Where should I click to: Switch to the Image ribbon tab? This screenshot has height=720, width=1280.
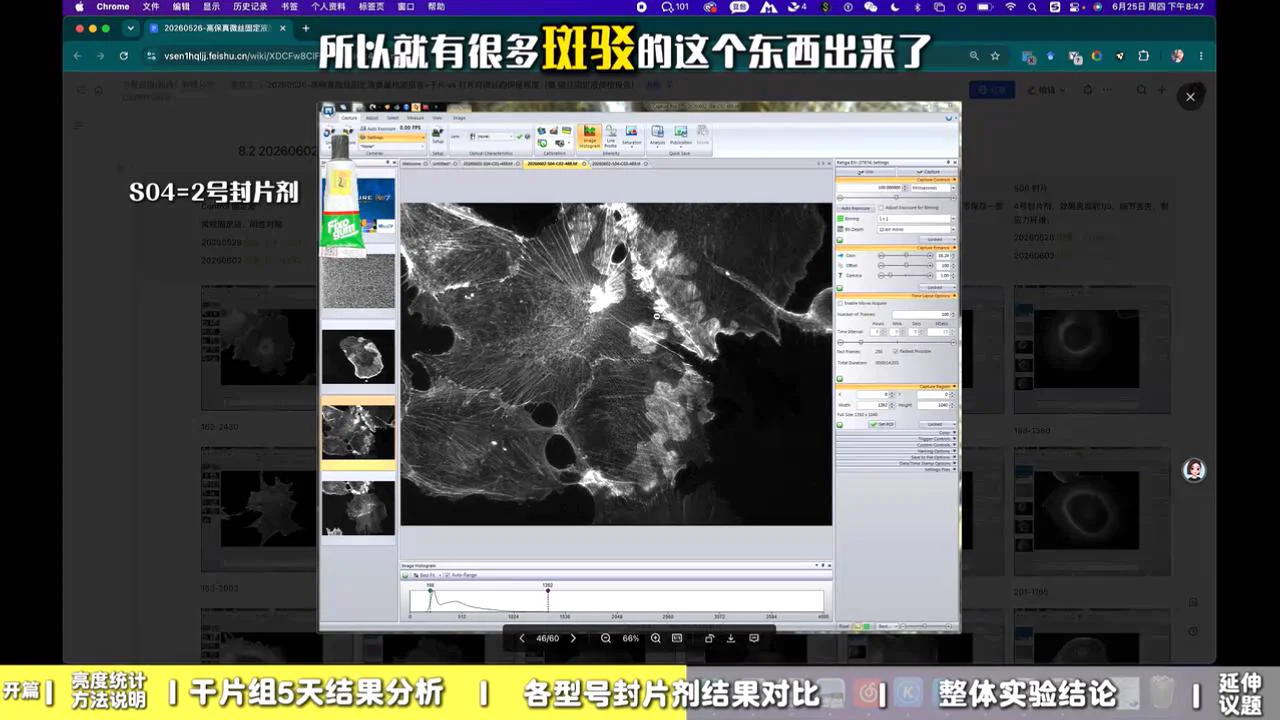[459, 118]
